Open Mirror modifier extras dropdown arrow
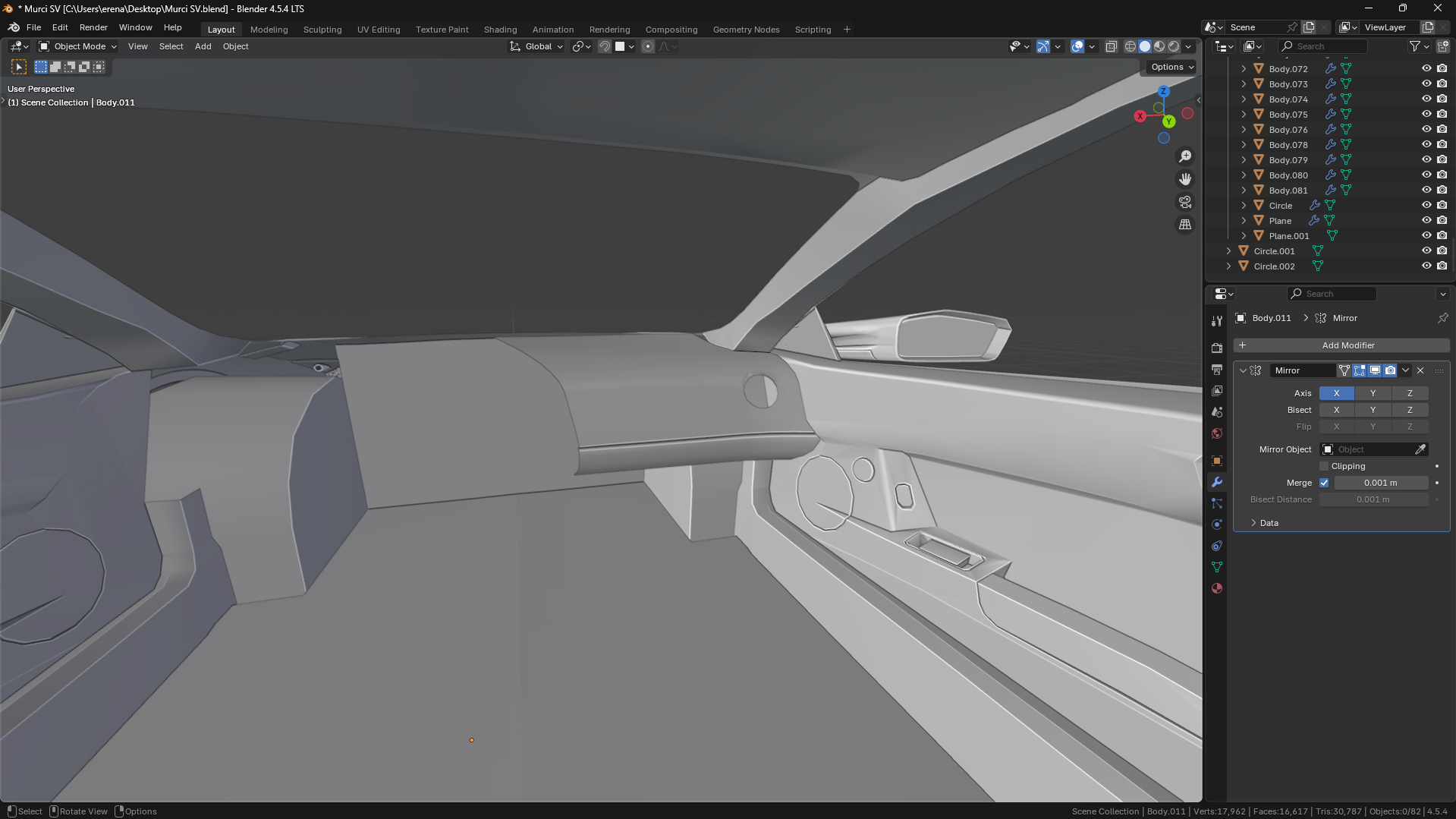The image size is (1456, 819). click(1405, 370)
